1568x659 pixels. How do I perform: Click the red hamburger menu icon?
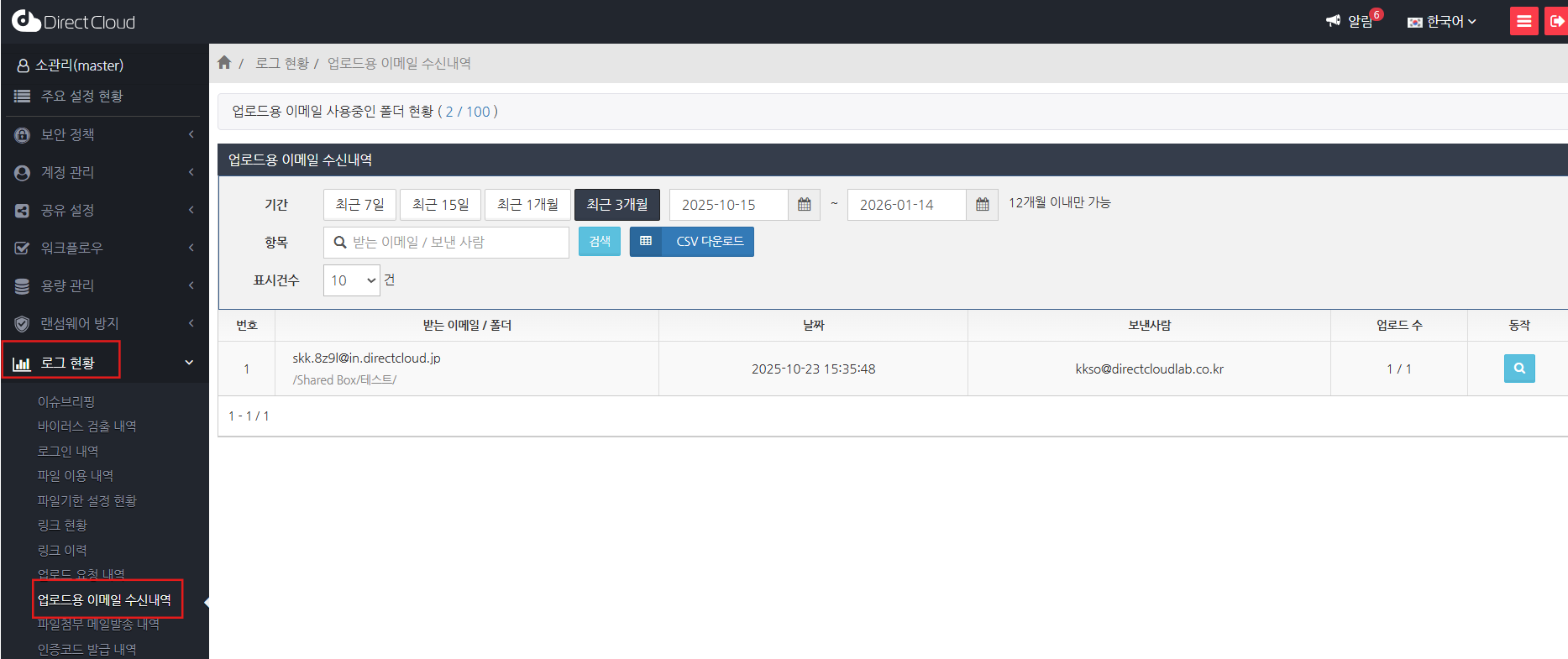click(x=1523, y=21)
